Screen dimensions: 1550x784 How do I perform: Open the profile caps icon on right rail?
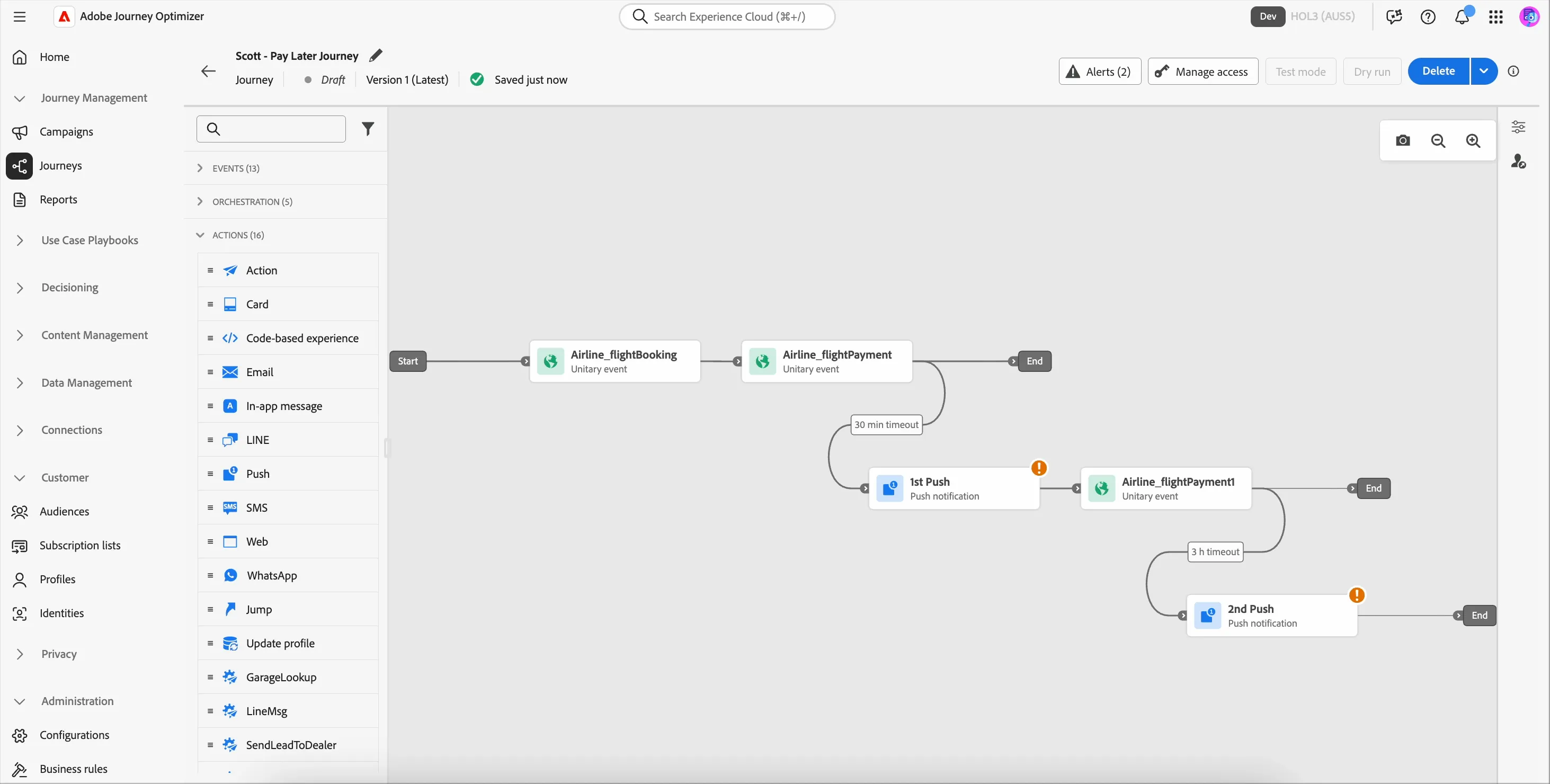[x=1518, y=161]
